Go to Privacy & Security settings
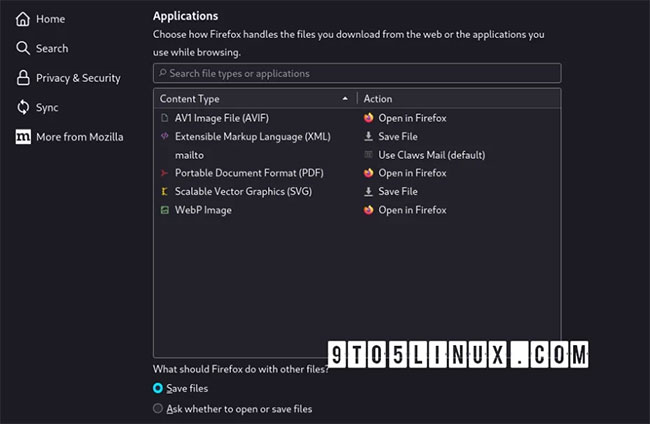Viewport: 650px width, 424px height. 68,78
